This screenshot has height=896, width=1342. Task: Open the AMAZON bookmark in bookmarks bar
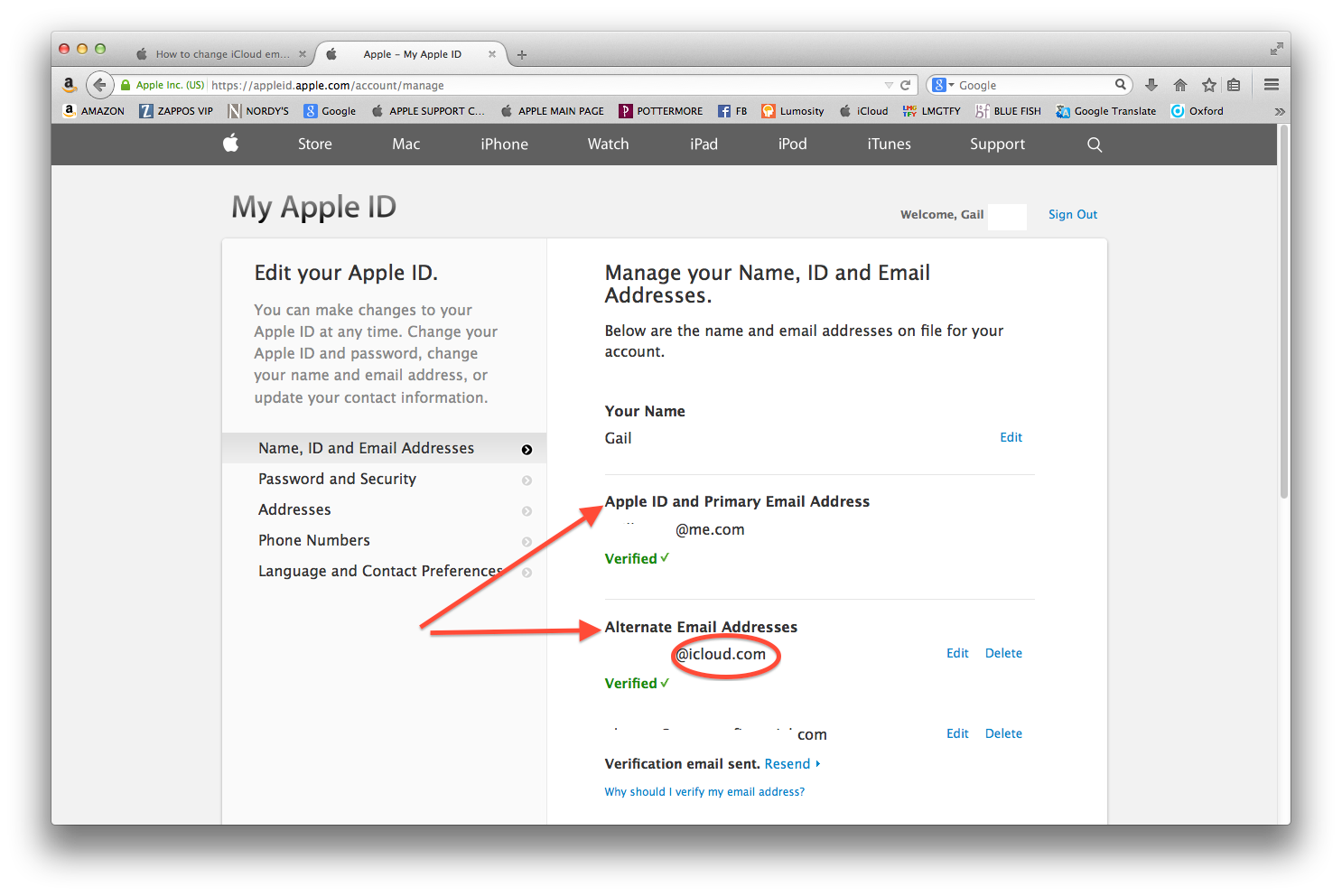tap(94, 111)
